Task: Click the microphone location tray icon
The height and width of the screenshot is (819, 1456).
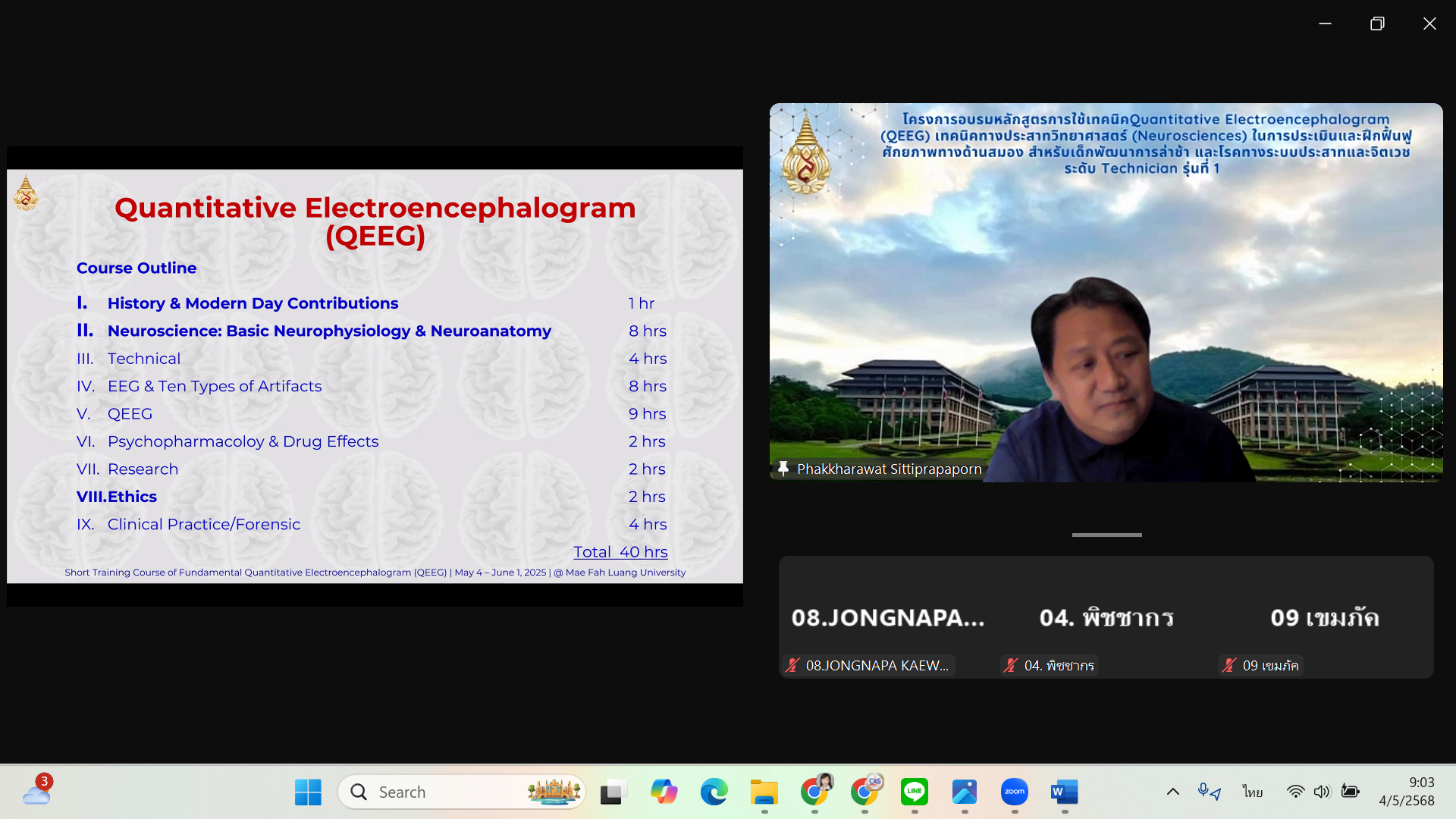Action: coord(1209,792)
